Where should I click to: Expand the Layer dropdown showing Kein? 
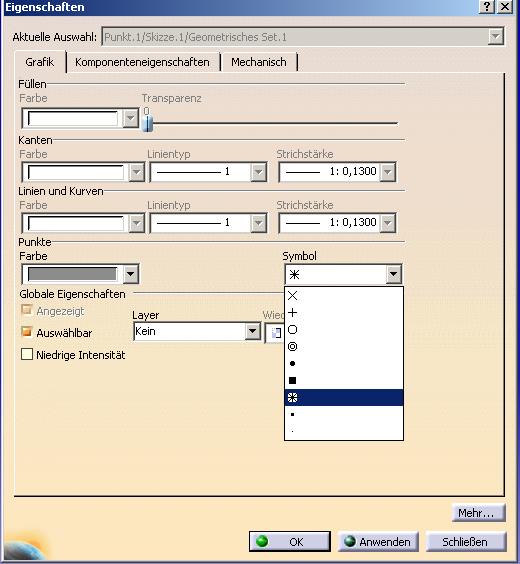point(252,331)
